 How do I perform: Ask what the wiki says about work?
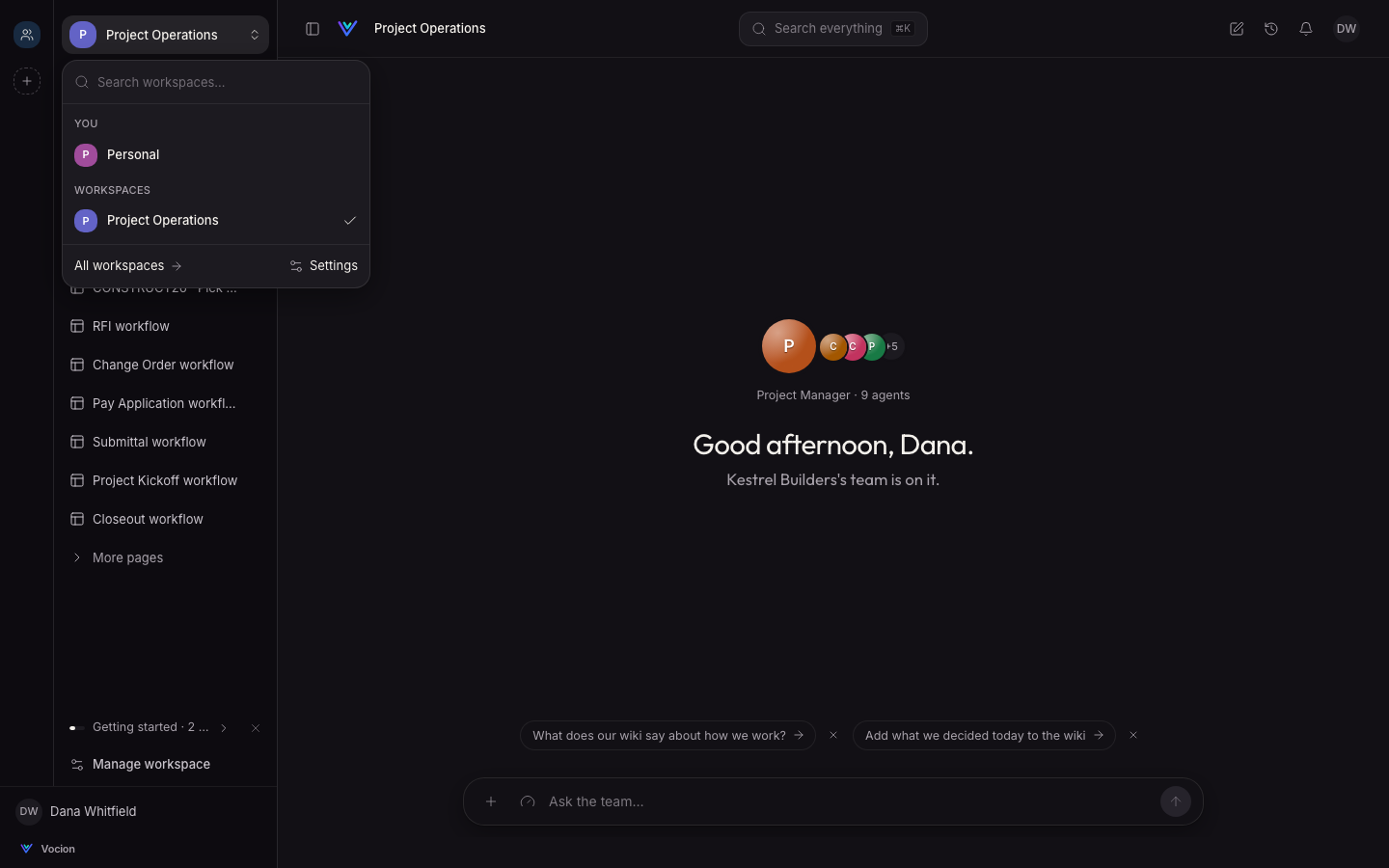coord(667,735)
